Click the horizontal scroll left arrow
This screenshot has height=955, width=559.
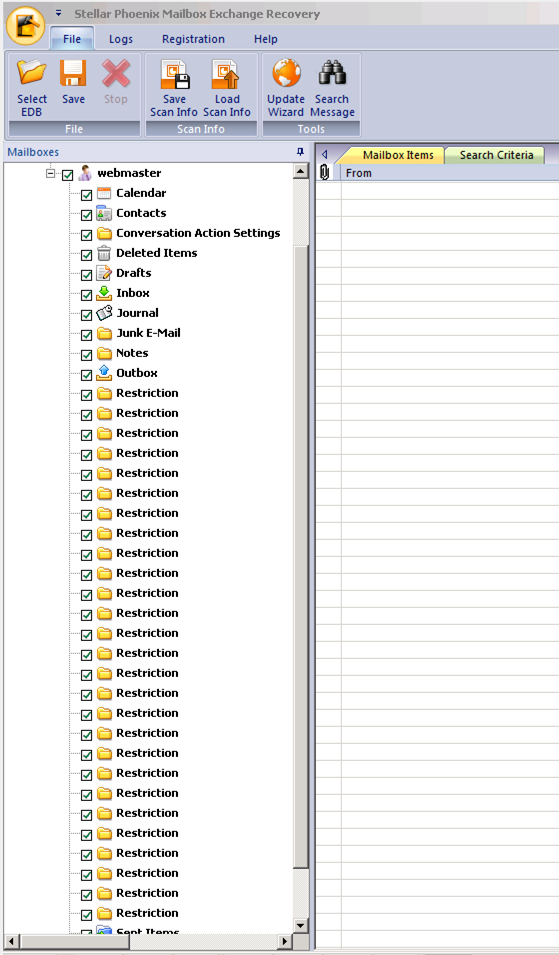[x=12, y=941]
